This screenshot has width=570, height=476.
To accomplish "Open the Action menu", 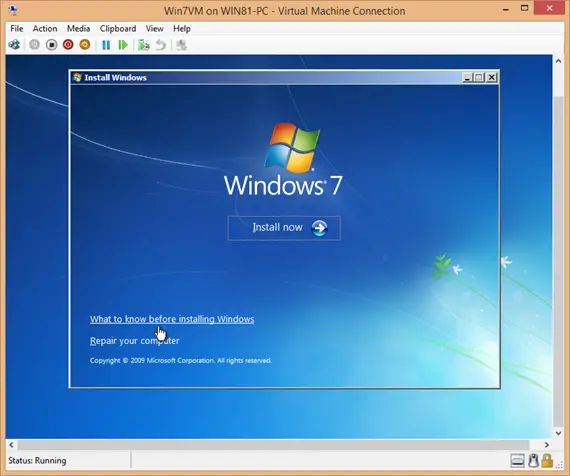I will coord(45,28).
